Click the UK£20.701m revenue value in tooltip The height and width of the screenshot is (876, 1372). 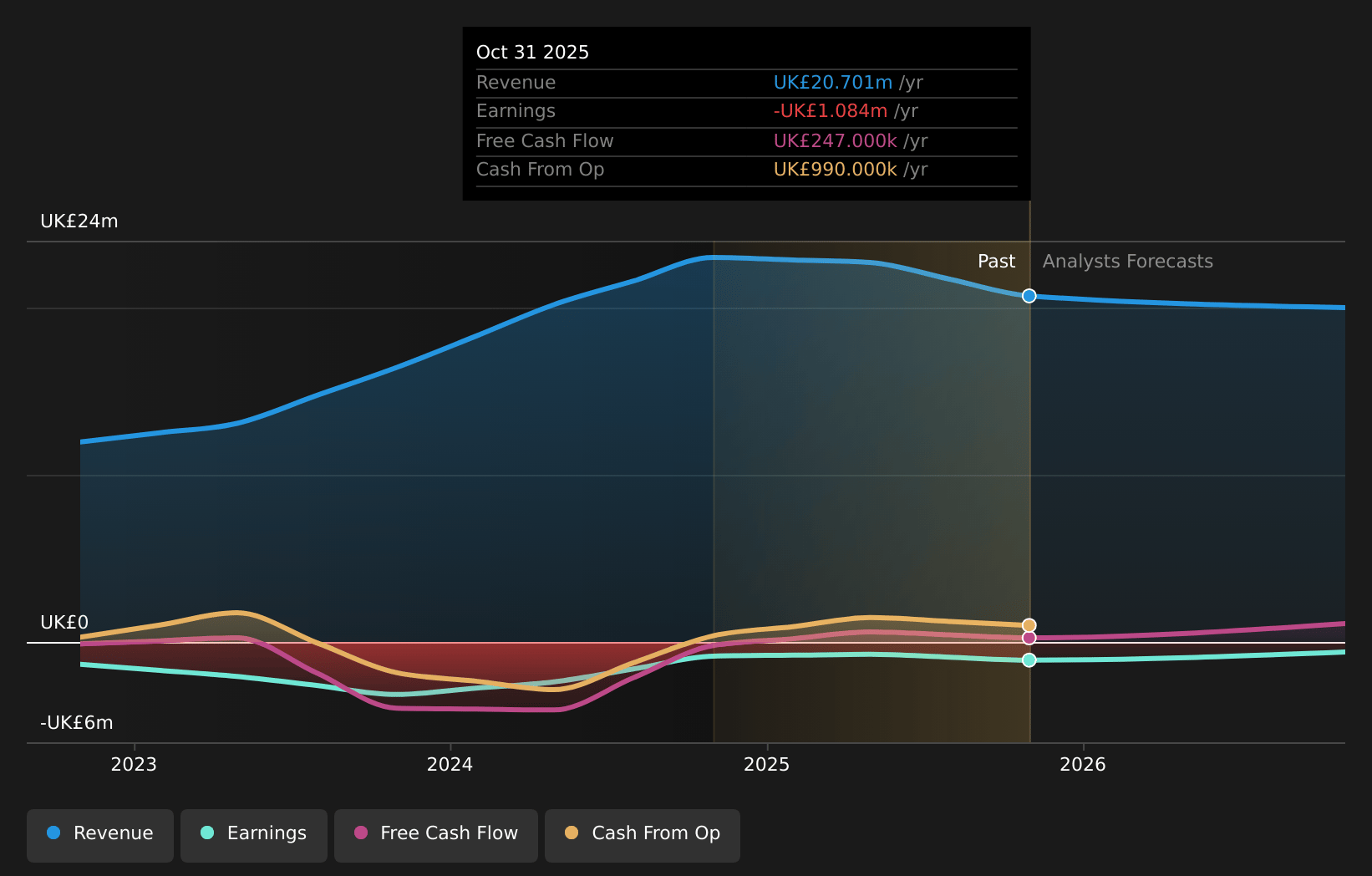coord(832,83)
